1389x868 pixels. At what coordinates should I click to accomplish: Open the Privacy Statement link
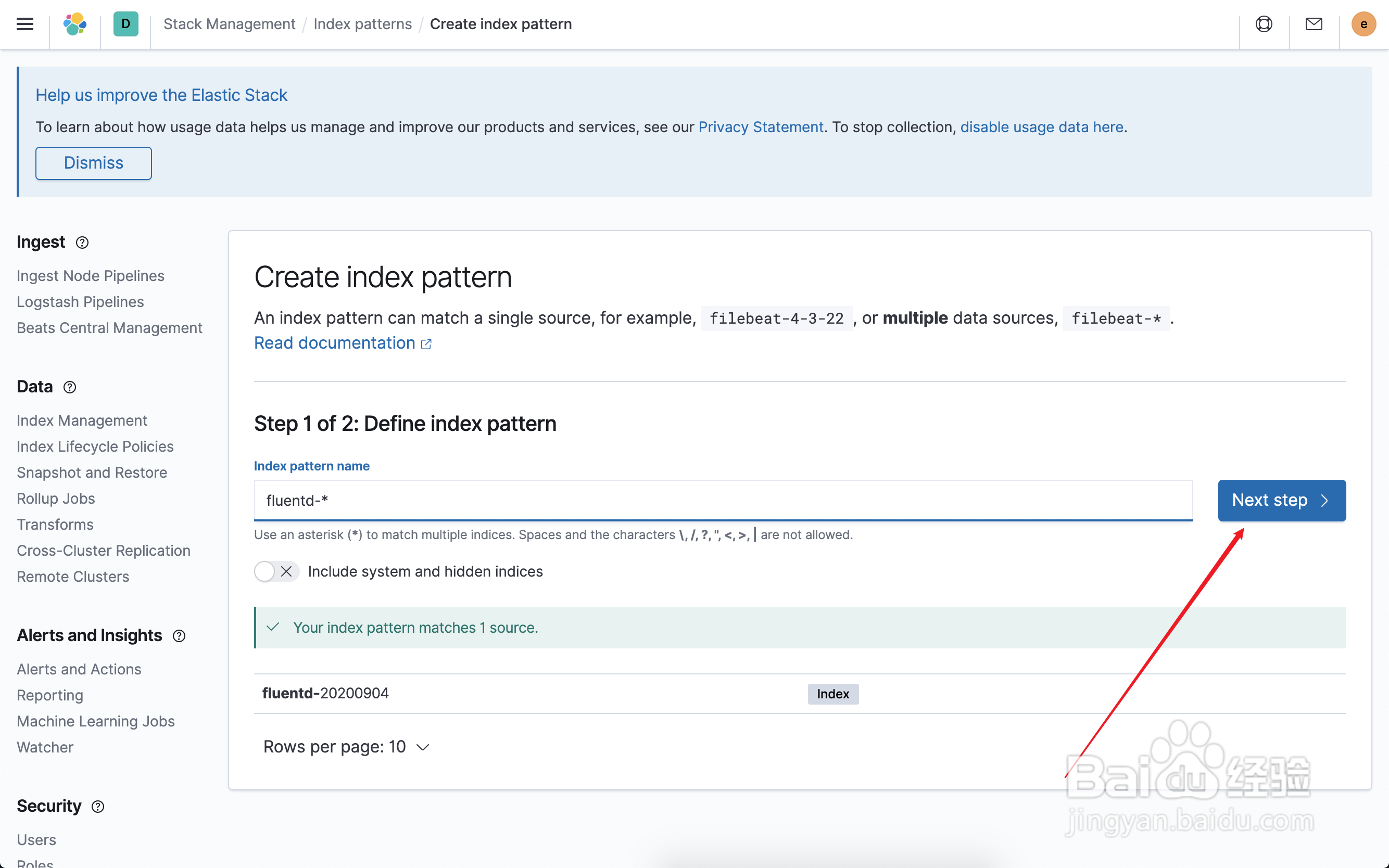coord(761,127)
